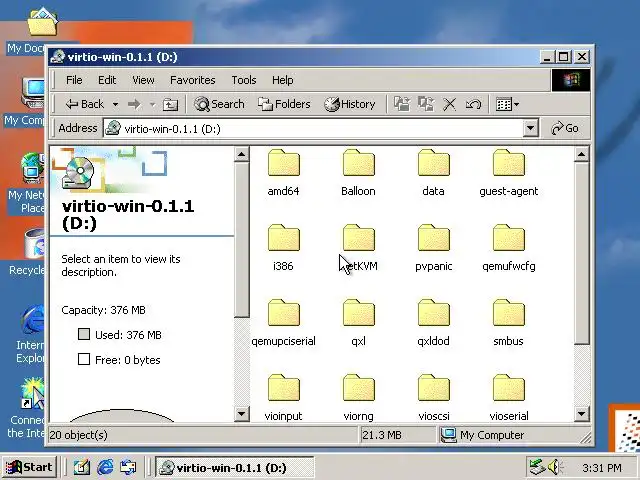Expand the Address bar dropdown
Viewport: 640px width, 480px height.
pos(530,129)
